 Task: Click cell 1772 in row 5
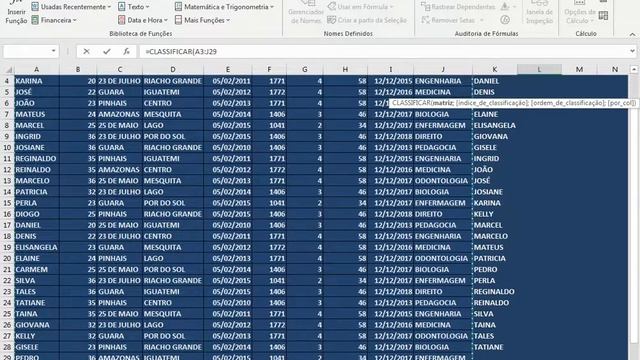click(x=269, y=92)
